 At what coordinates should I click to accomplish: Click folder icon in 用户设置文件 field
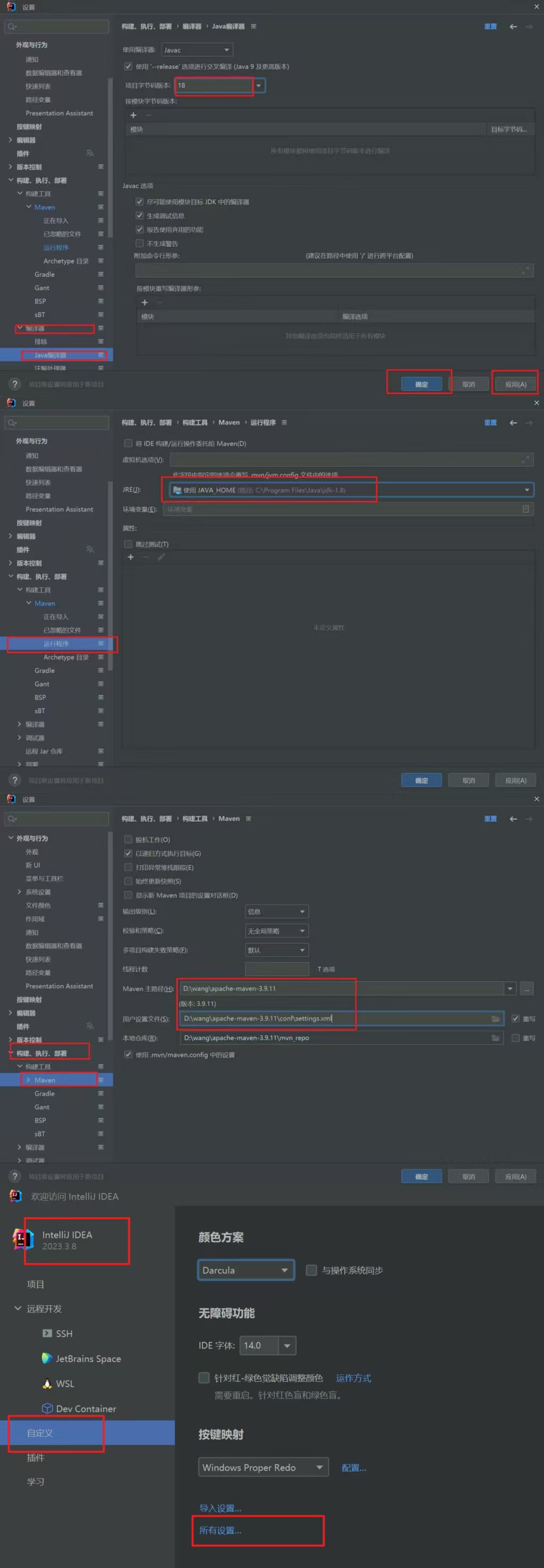[495, 1019]
